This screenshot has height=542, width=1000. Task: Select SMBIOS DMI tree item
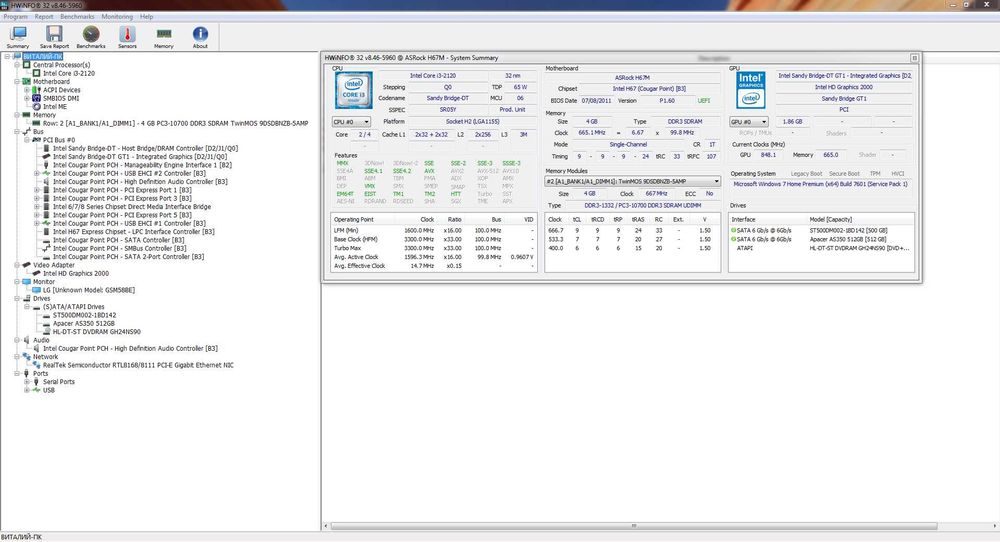point(61,98)
